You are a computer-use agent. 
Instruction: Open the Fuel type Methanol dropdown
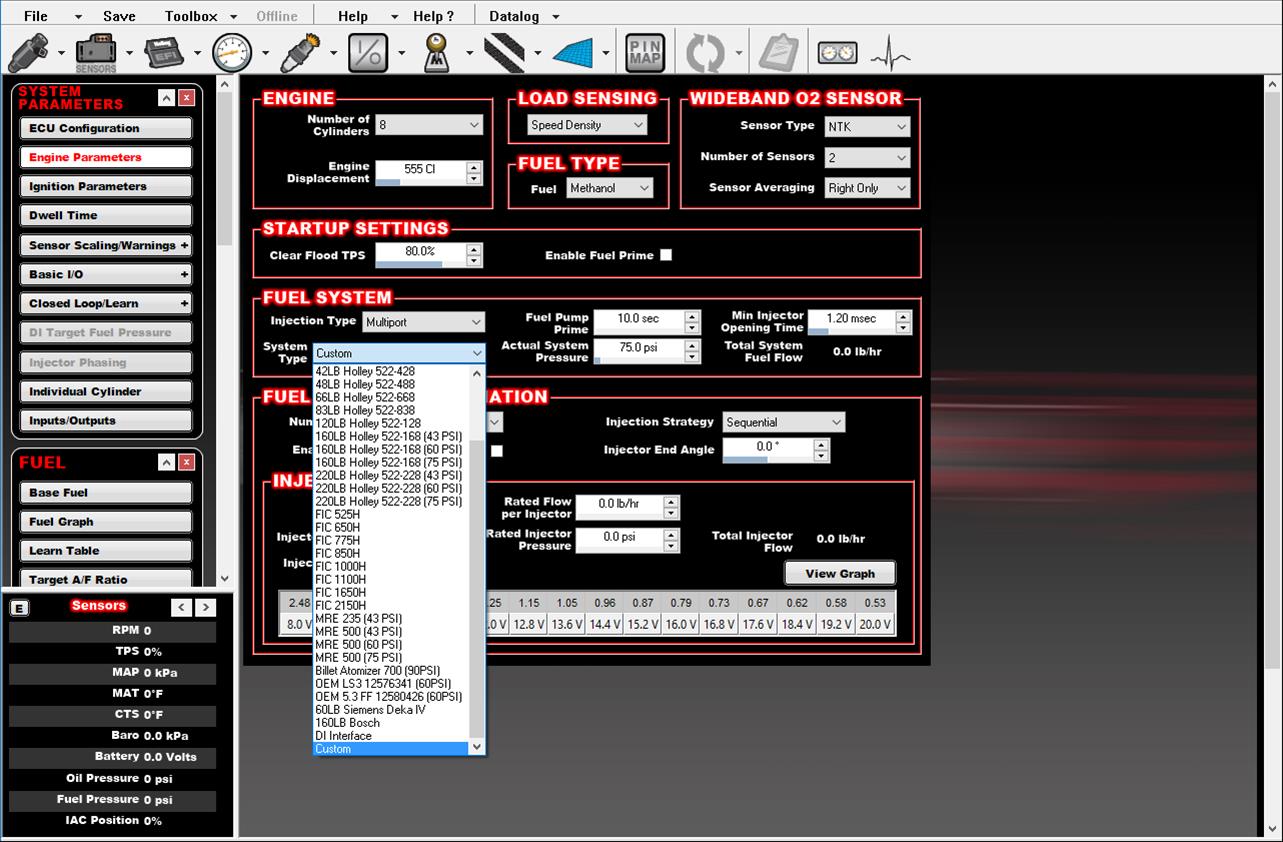pyautogui.click(x=610, y=188)
